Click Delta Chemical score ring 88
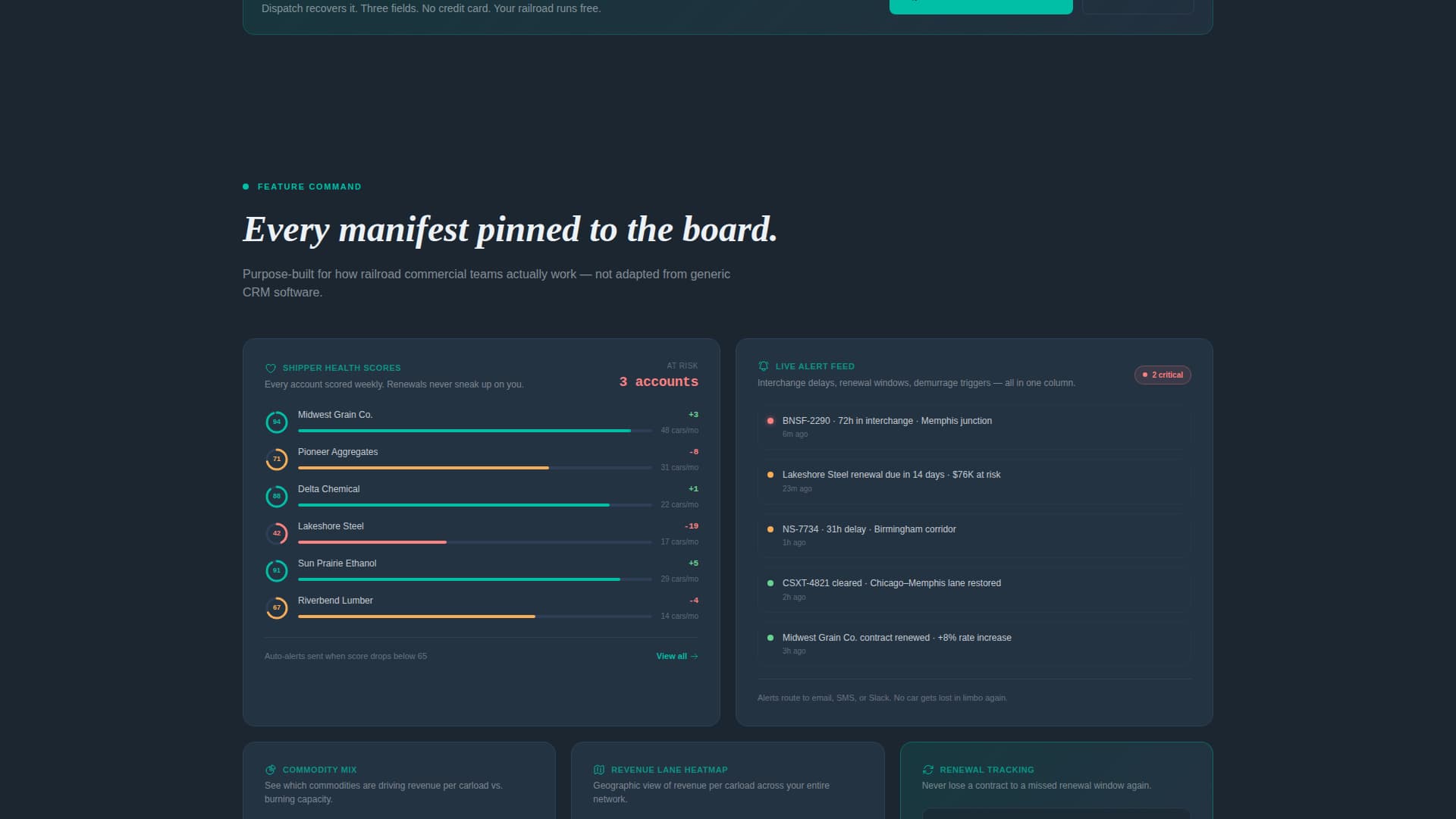 [277, 497]
